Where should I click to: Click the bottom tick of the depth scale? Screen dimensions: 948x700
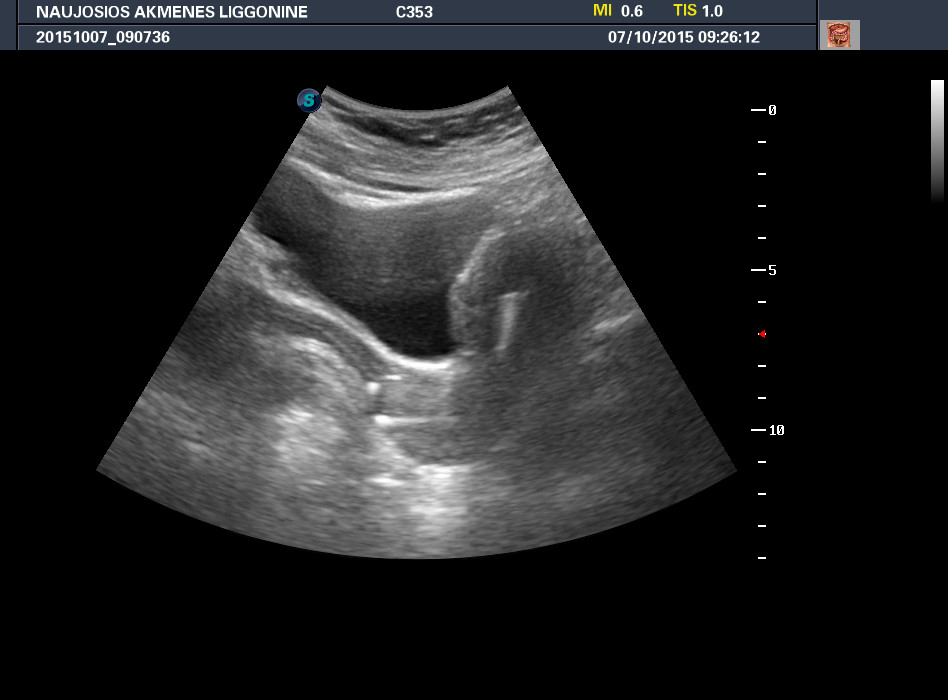(762, 558)
